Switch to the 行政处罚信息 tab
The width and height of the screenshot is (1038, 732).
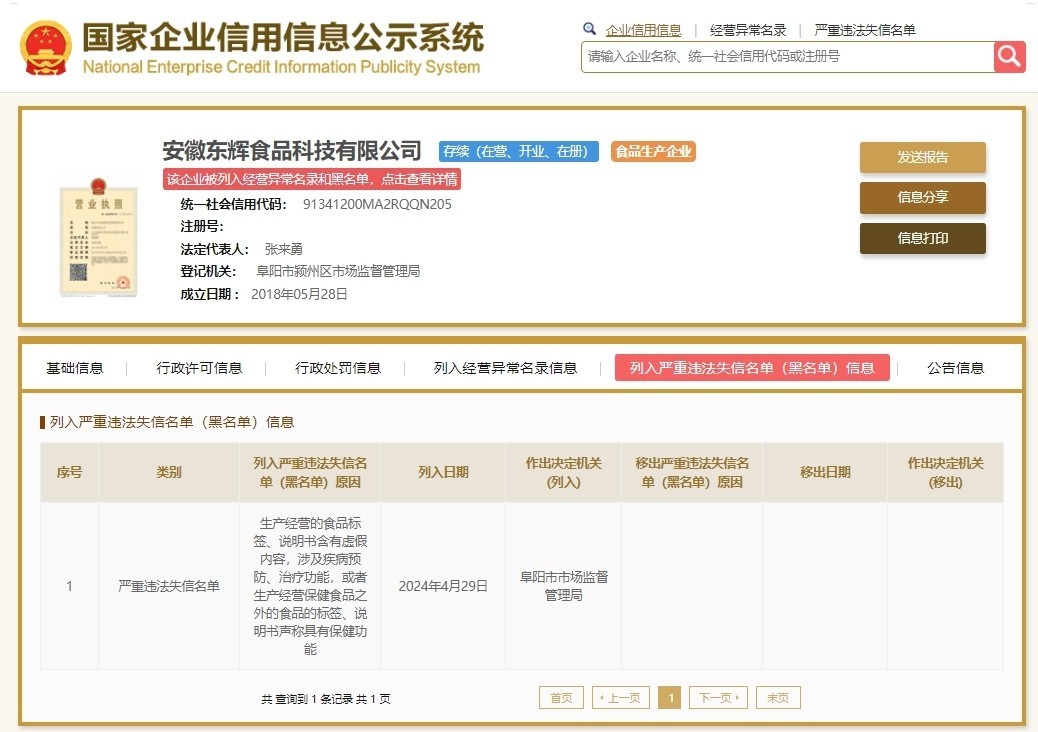click(x=338, y=368)
